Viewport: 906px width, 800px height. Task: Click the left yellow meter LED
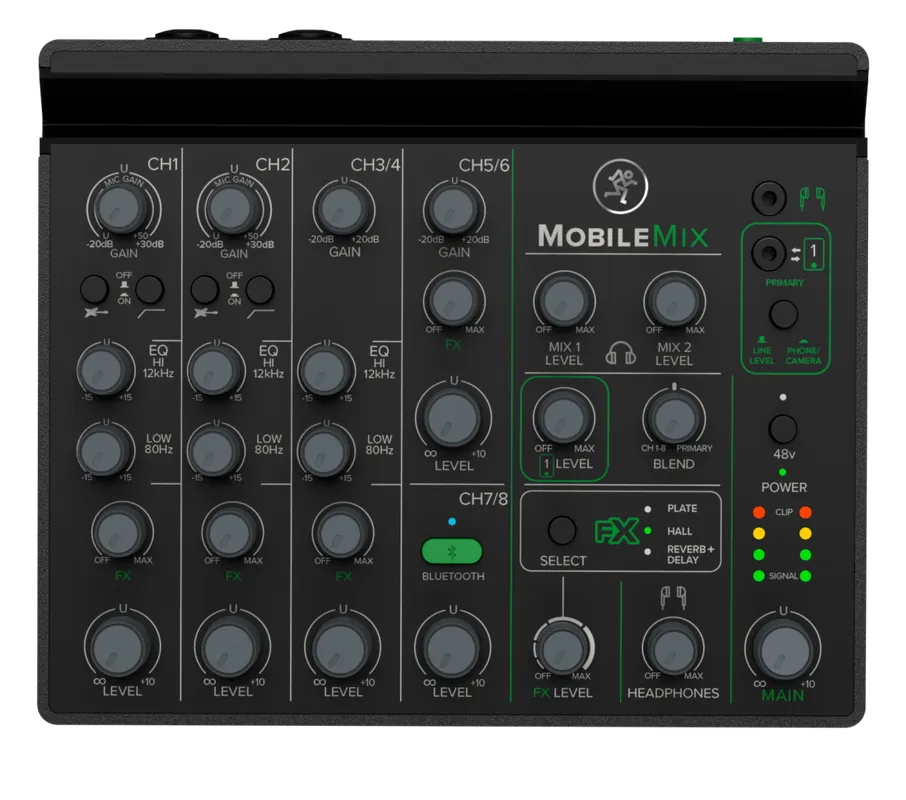(759, 533)
